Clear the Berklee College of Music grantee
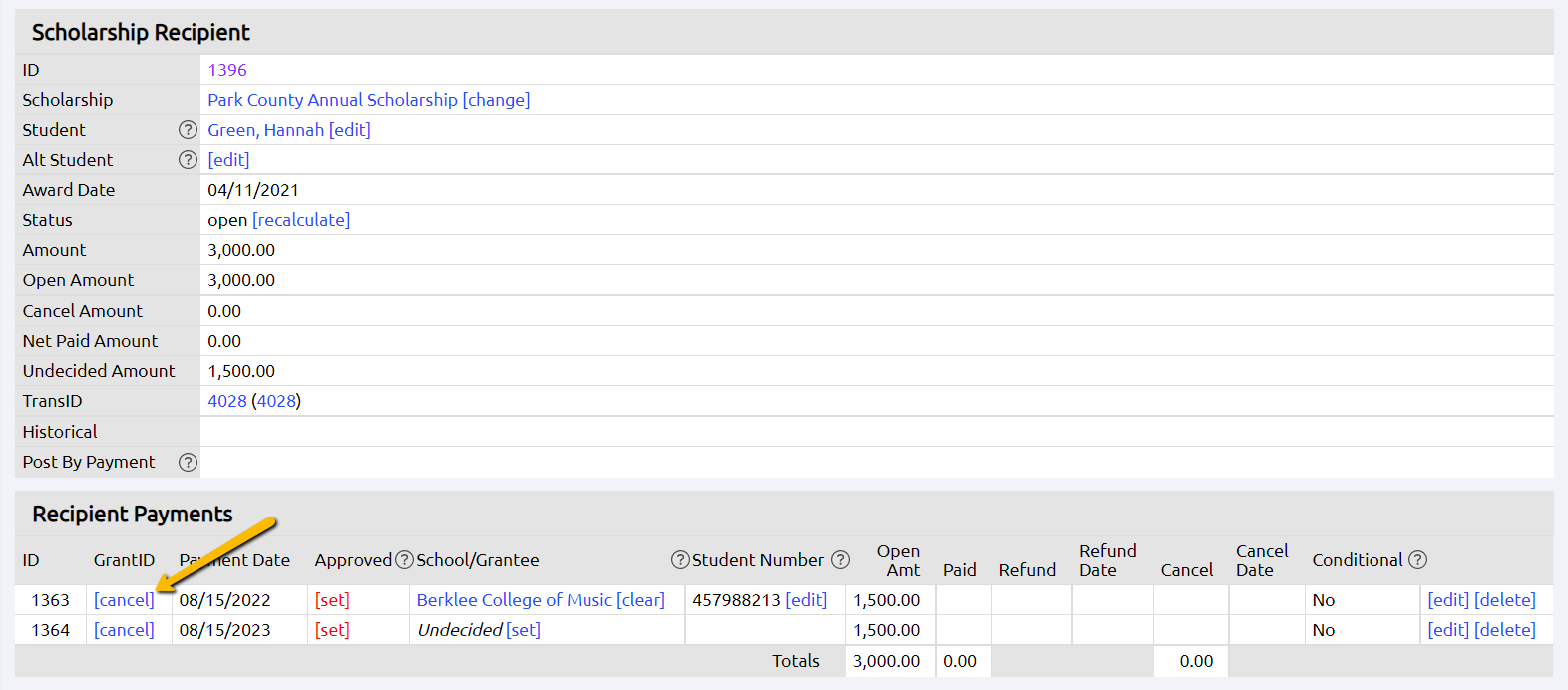The height and width of the screenshot is (690, 1568). point(640,600)
